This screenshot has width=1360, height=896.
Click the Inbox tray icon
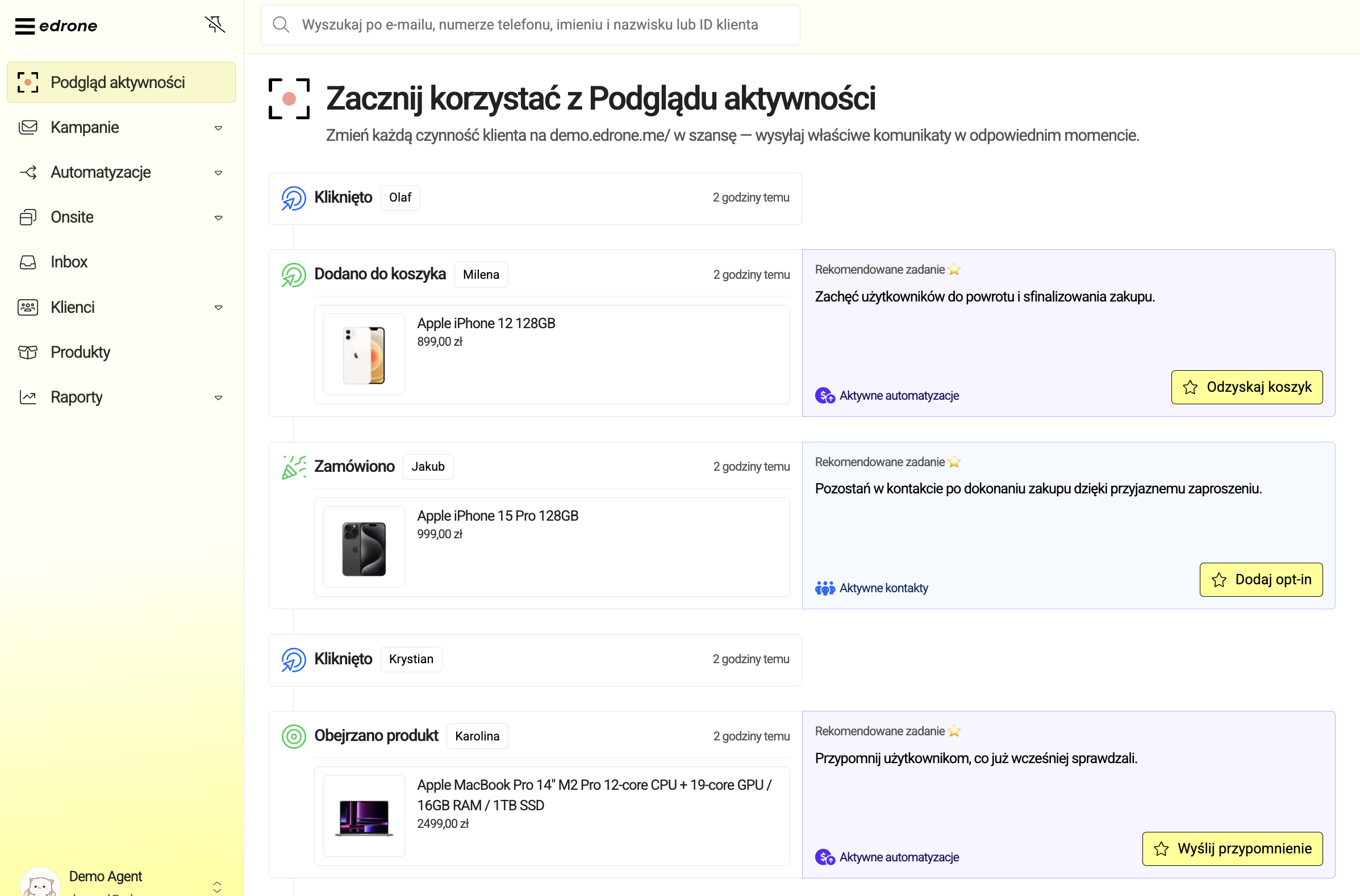pos(28,262)
